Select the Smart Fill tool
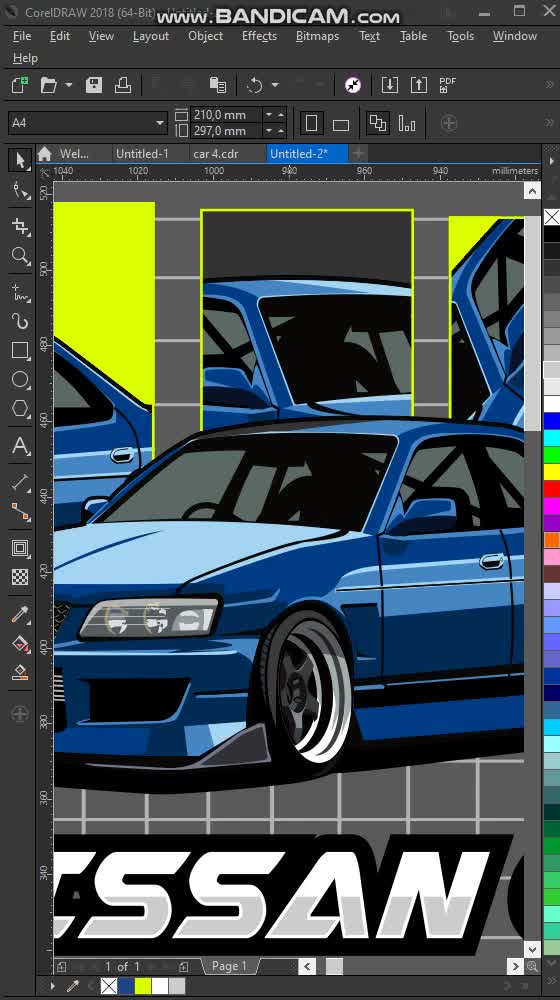Image resolution: width=560 pixels, height=1000 pixels. (x=20, y=673)
